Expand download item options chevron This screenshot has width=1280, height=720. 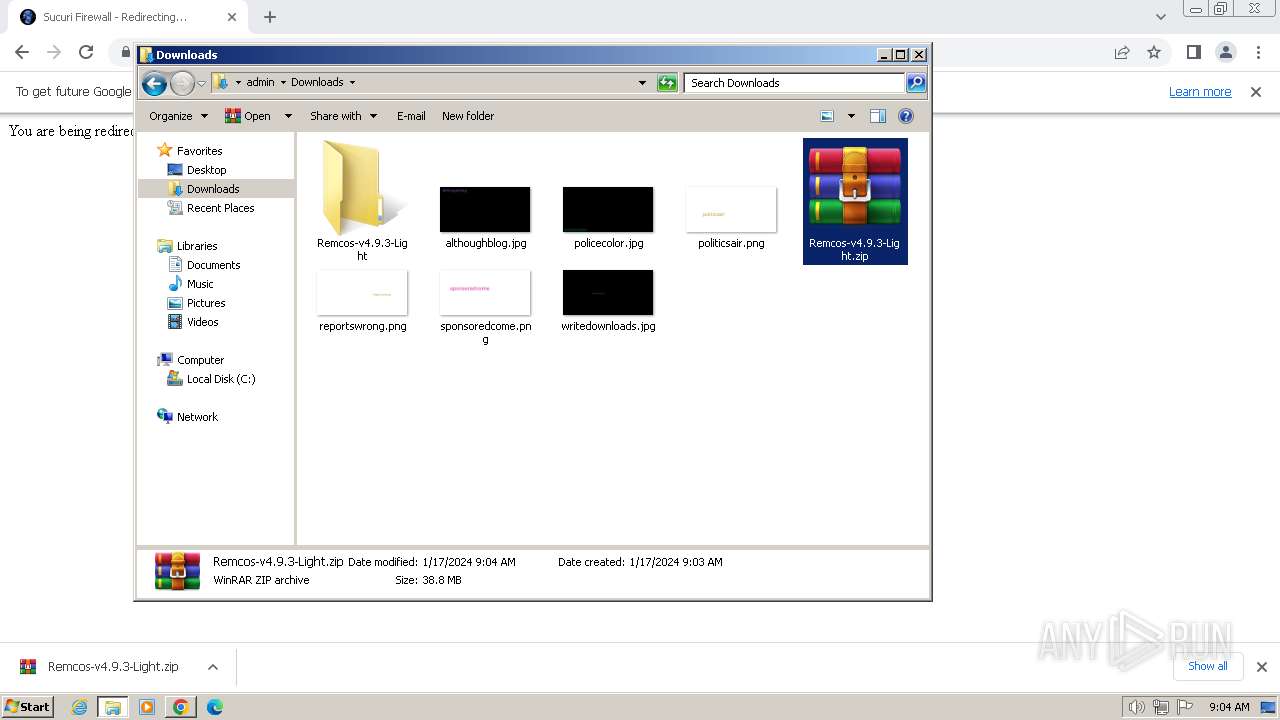click(212, 667)
